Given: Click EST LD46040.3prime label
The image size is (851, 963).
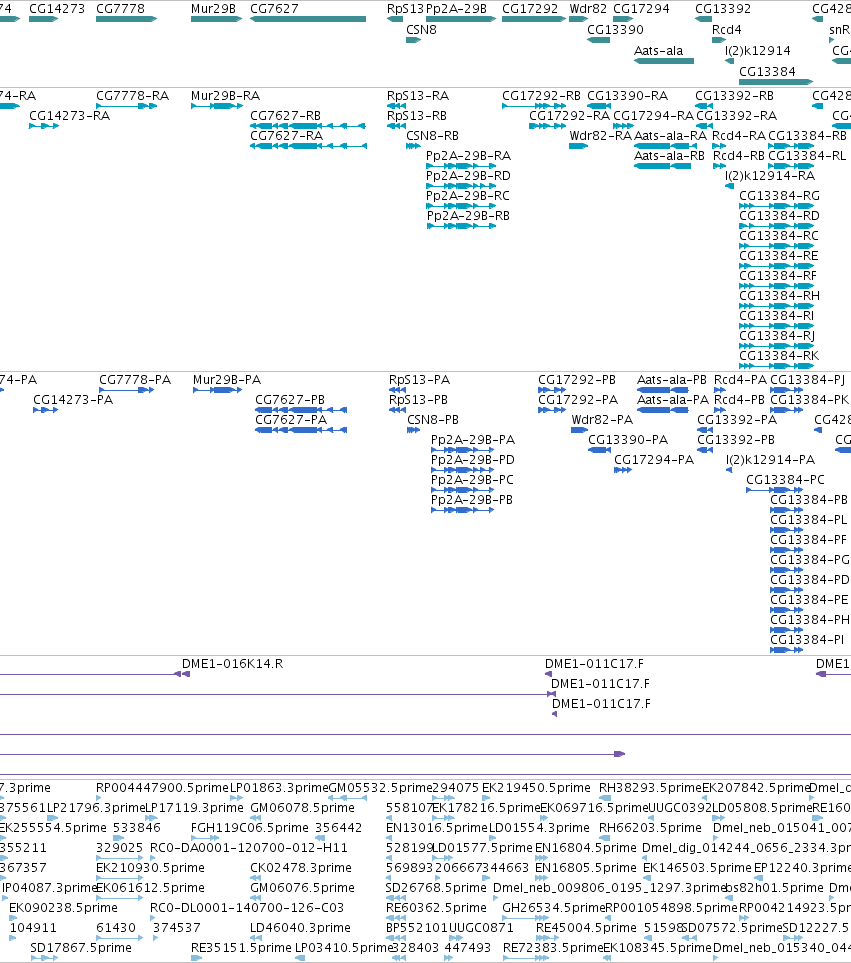Looking at the screenshot, I should [x=300, y=927].
